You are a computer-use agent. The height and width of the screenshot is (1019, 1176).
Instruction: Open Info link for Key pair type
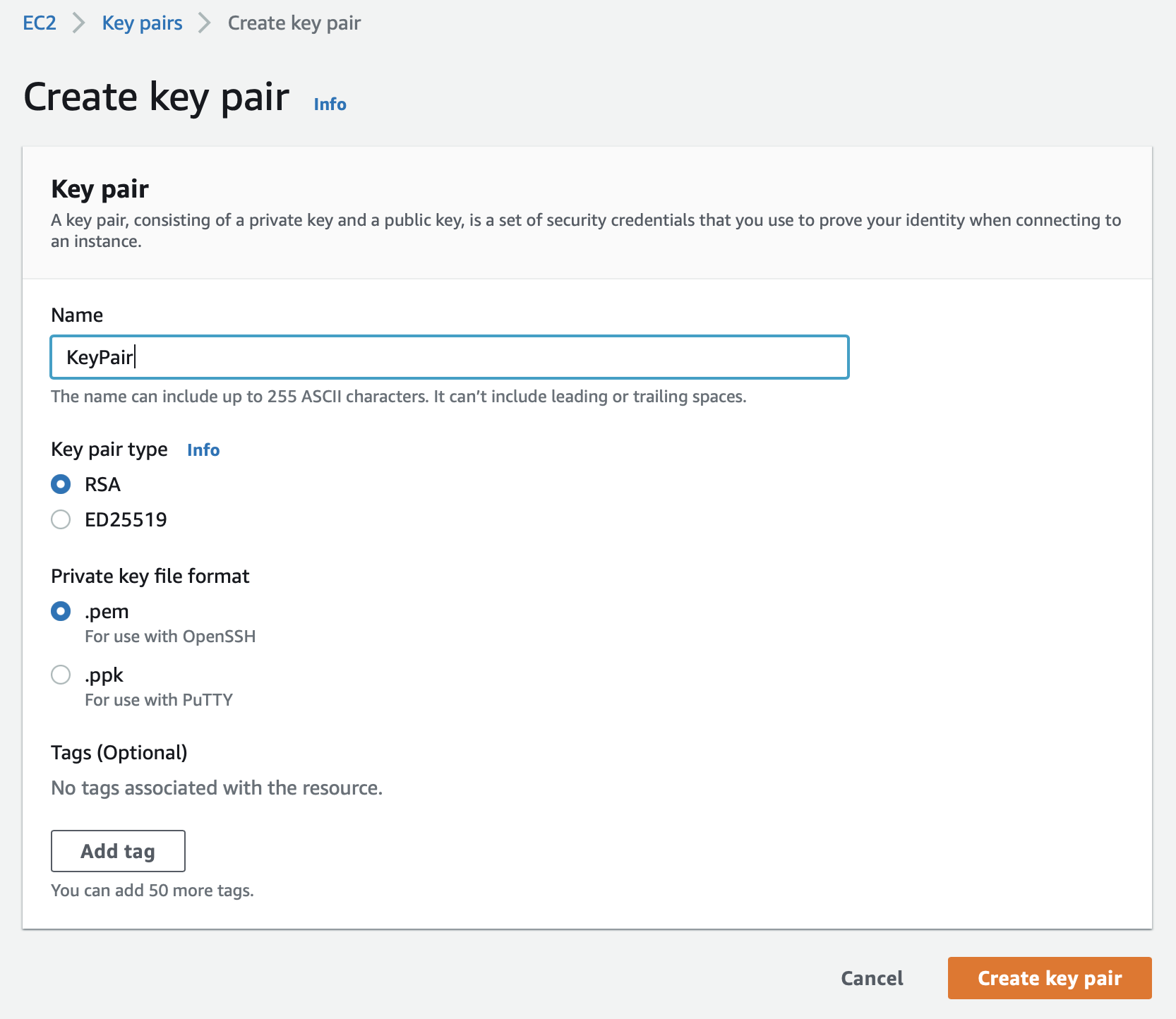[203, 450]
